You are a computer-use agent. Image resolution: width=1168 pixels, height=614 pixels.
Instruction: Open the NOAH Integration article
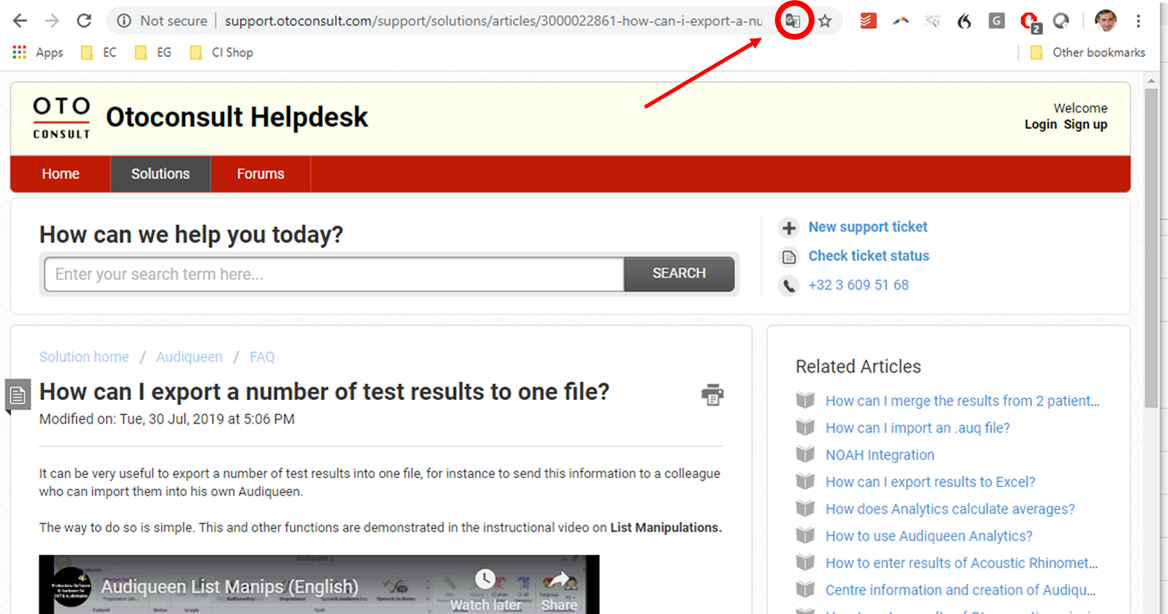click(880, 455)
